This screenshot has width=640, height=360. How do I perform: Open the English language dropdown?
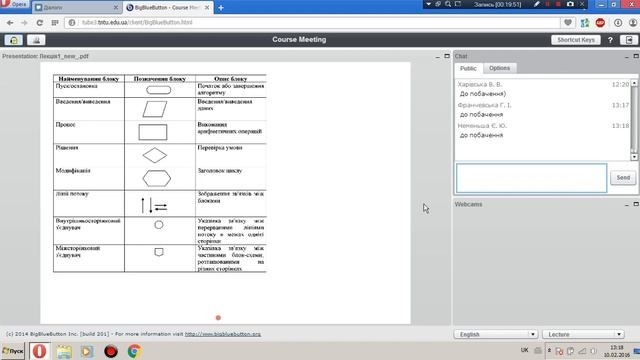pos(496,334)
